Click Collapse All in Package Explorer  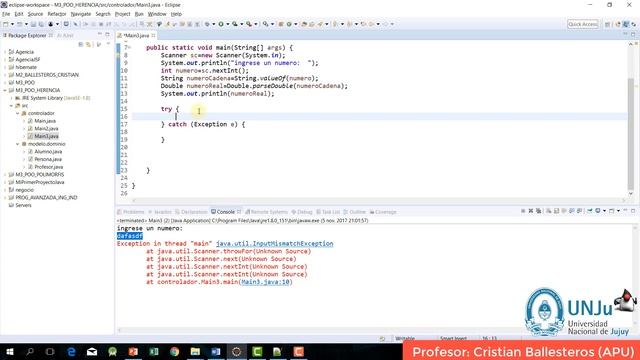coord(81,44)
